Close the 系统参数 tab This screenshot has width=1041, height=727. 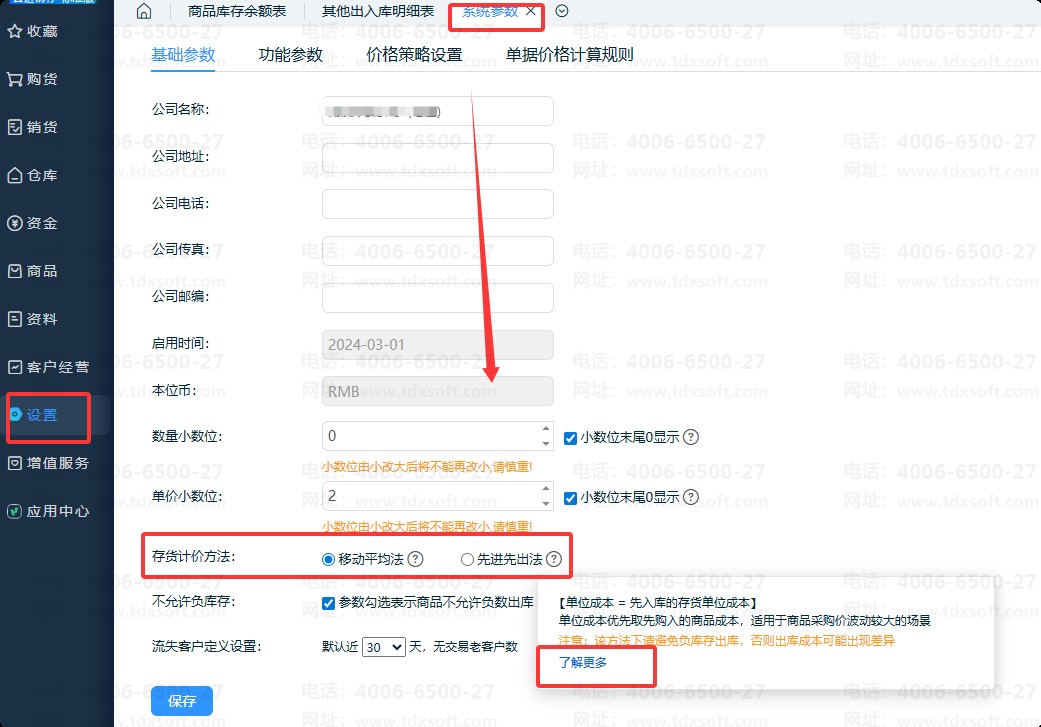(531, 12)
